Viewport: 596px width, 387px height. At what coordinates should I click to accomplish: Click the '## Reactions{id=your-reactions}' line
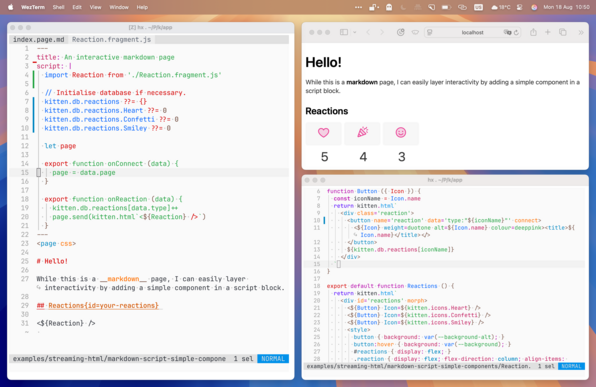(97, 306)
